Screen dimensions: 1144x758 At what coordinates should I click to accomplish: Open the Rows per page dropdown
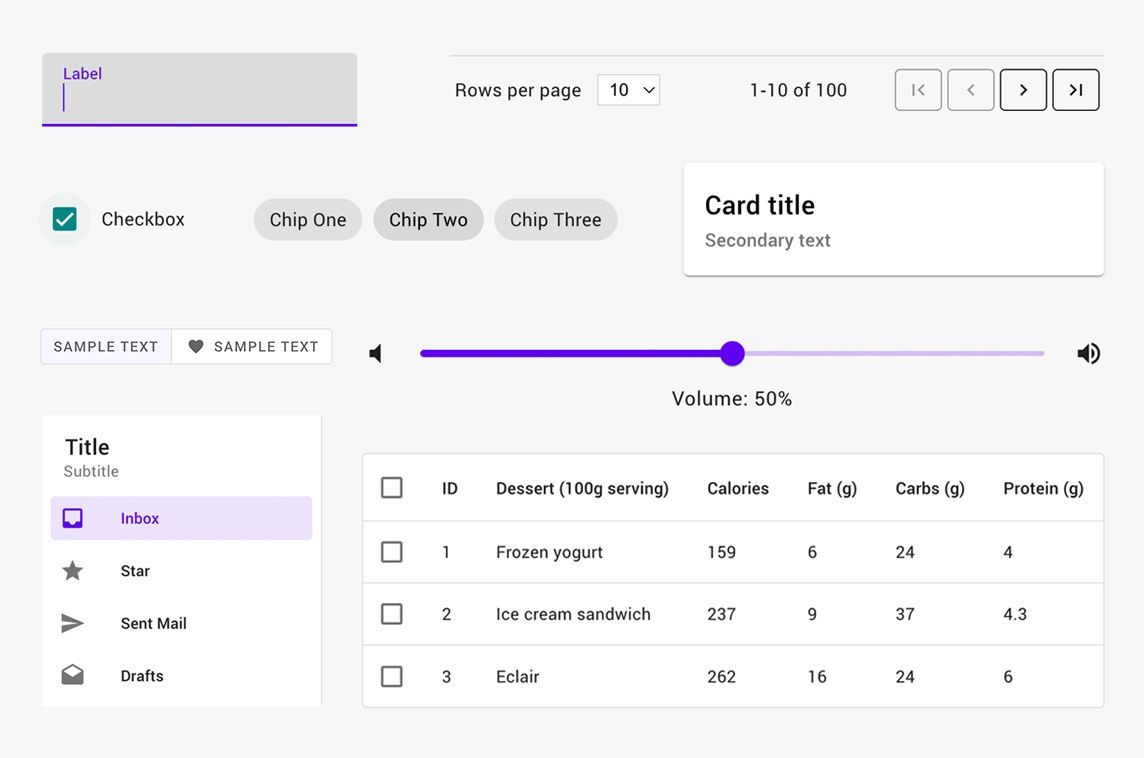coord(629,90)
